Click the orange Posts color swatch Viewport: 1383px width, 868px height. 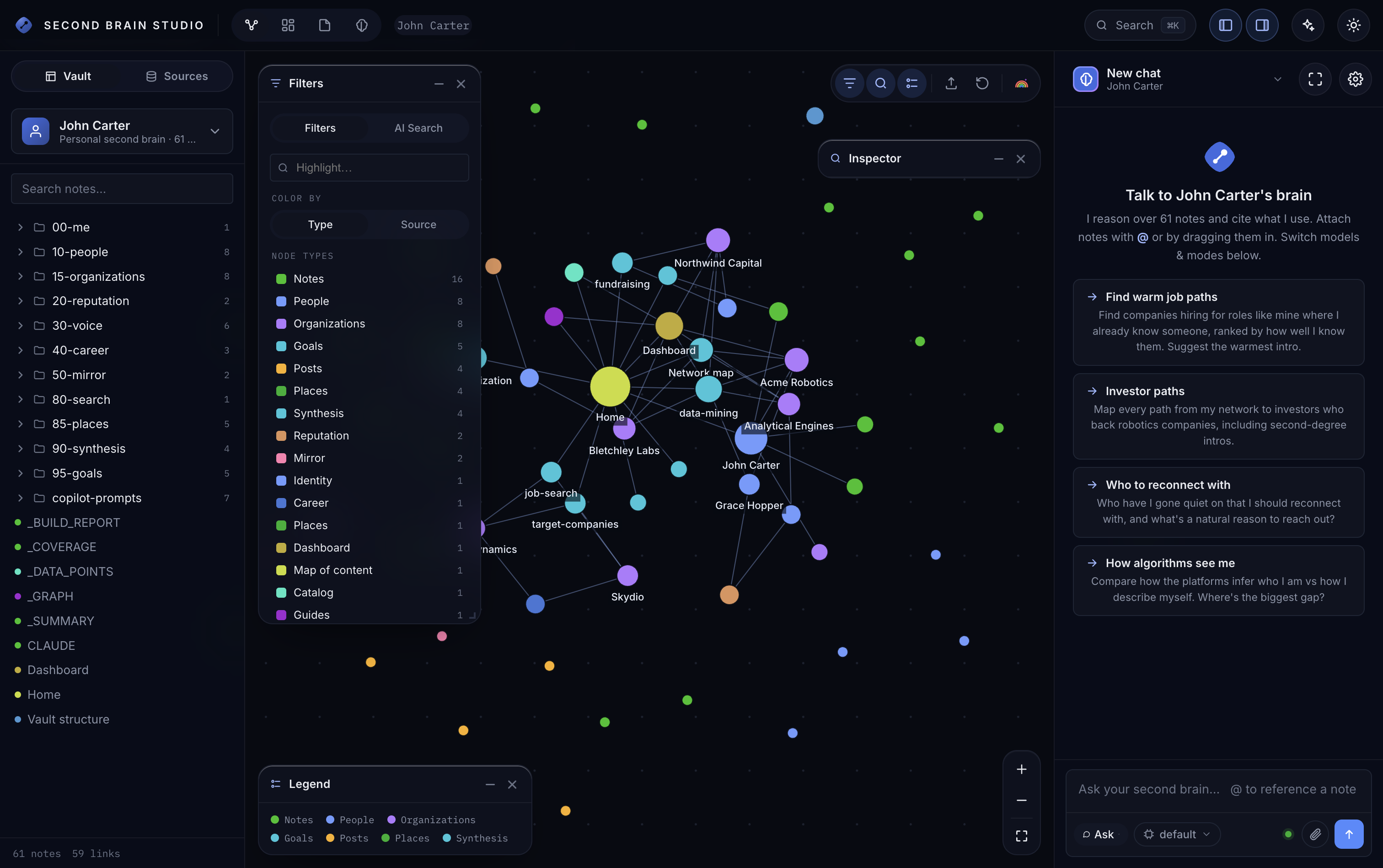(x=281, y=369)
